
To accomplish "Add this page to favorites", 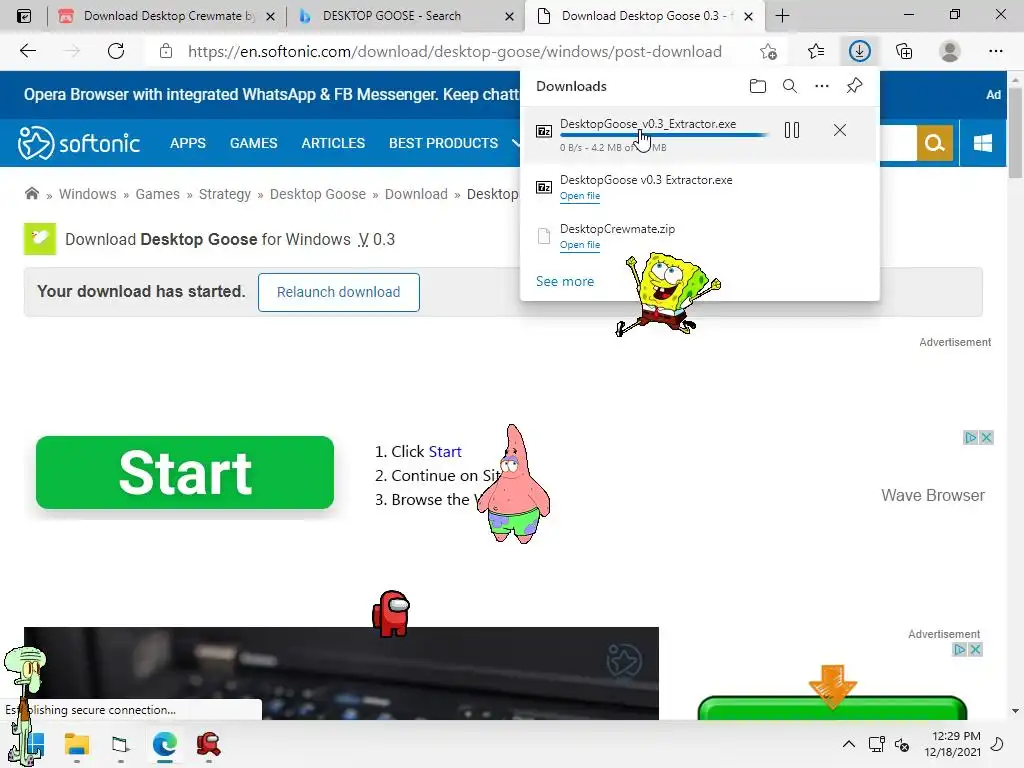I will [x=769, y=51].
